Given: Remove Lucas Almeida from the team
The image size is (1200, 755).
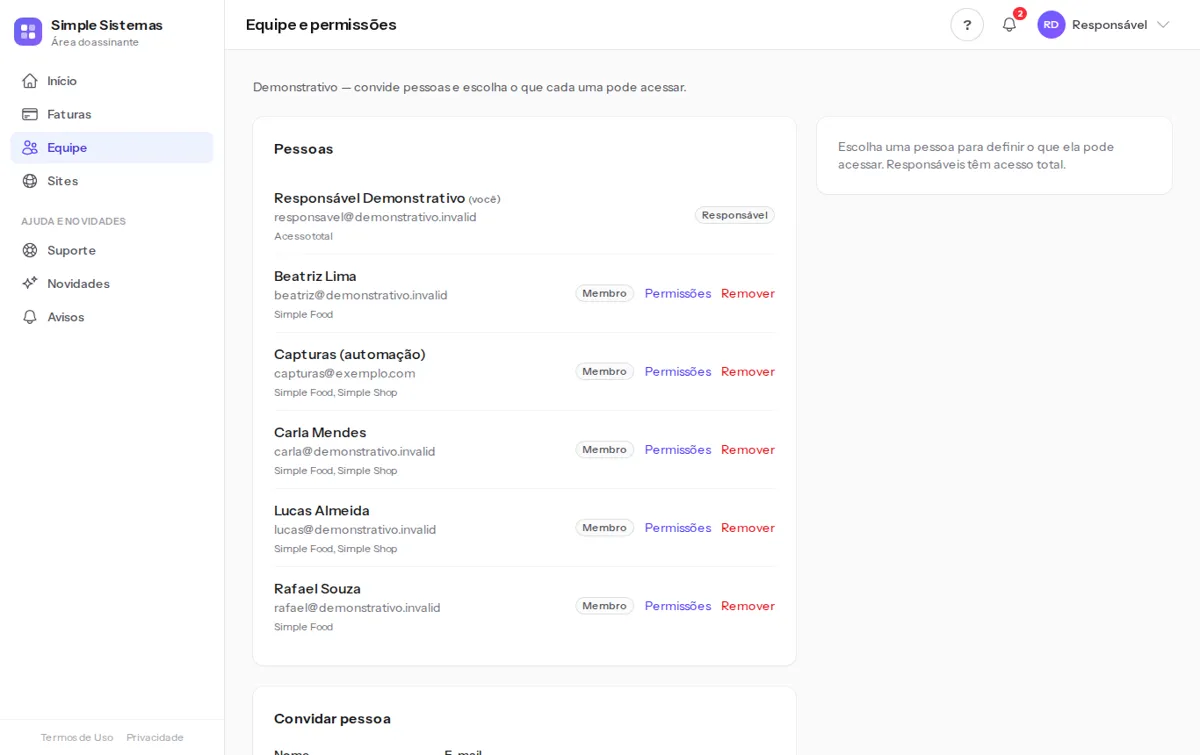Looking at the screenshot, I should tap(748, 527).
